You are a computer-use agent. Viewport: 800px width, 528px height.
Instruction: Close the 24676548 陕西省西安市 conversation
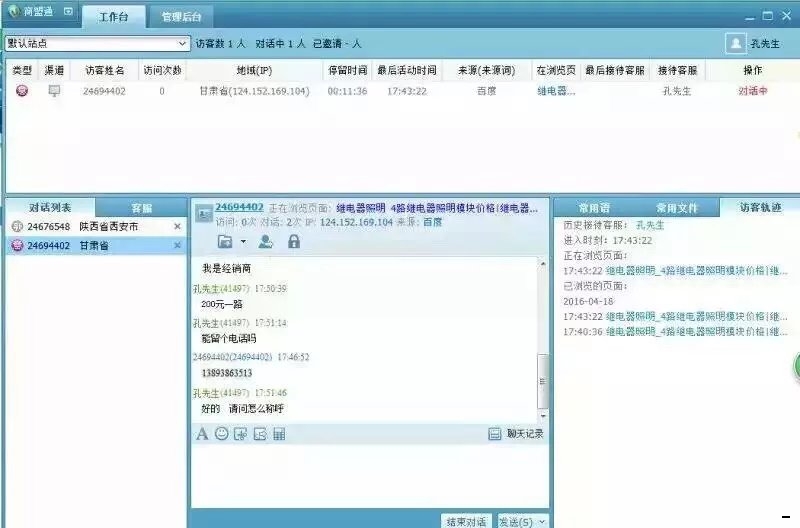click(x=178, y=227)
